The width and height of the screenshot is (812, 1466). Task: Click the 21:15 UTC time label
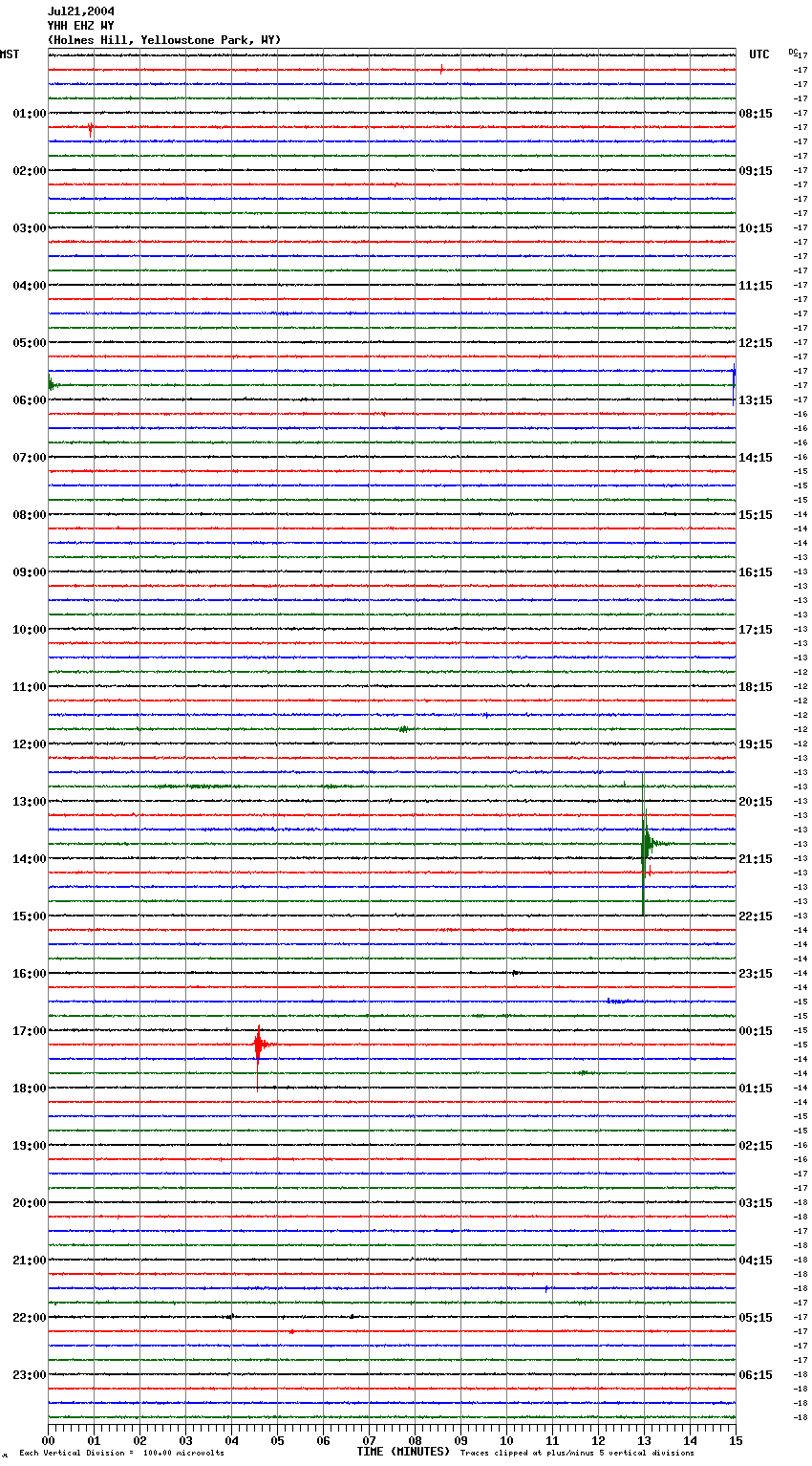tap(756, 859)
